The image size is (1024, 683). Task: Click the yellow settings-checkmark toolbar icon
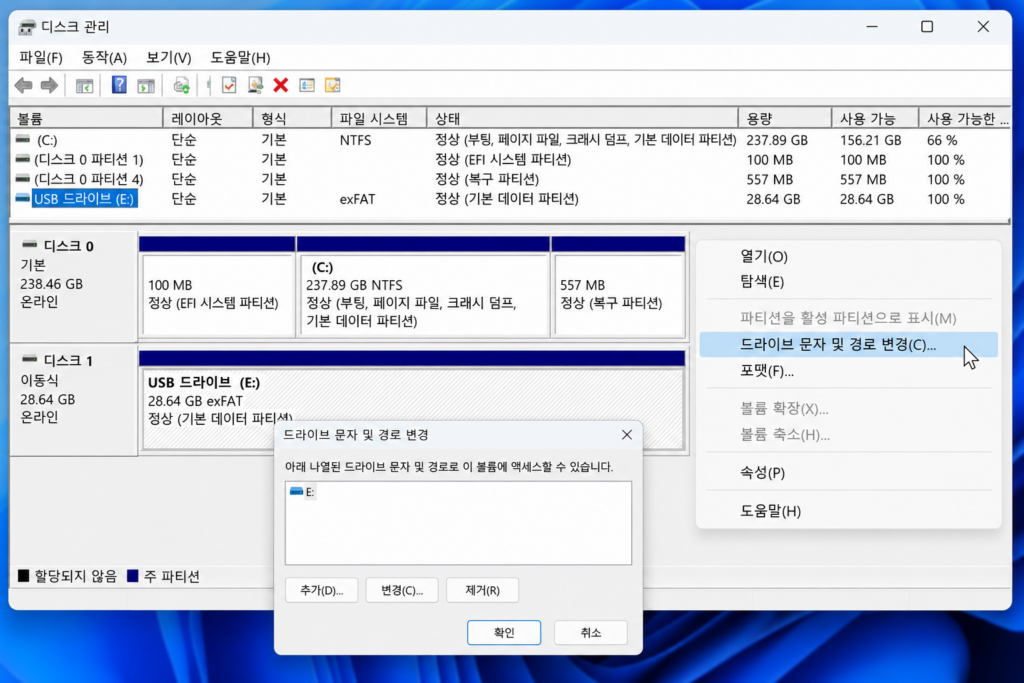(332, 85)
